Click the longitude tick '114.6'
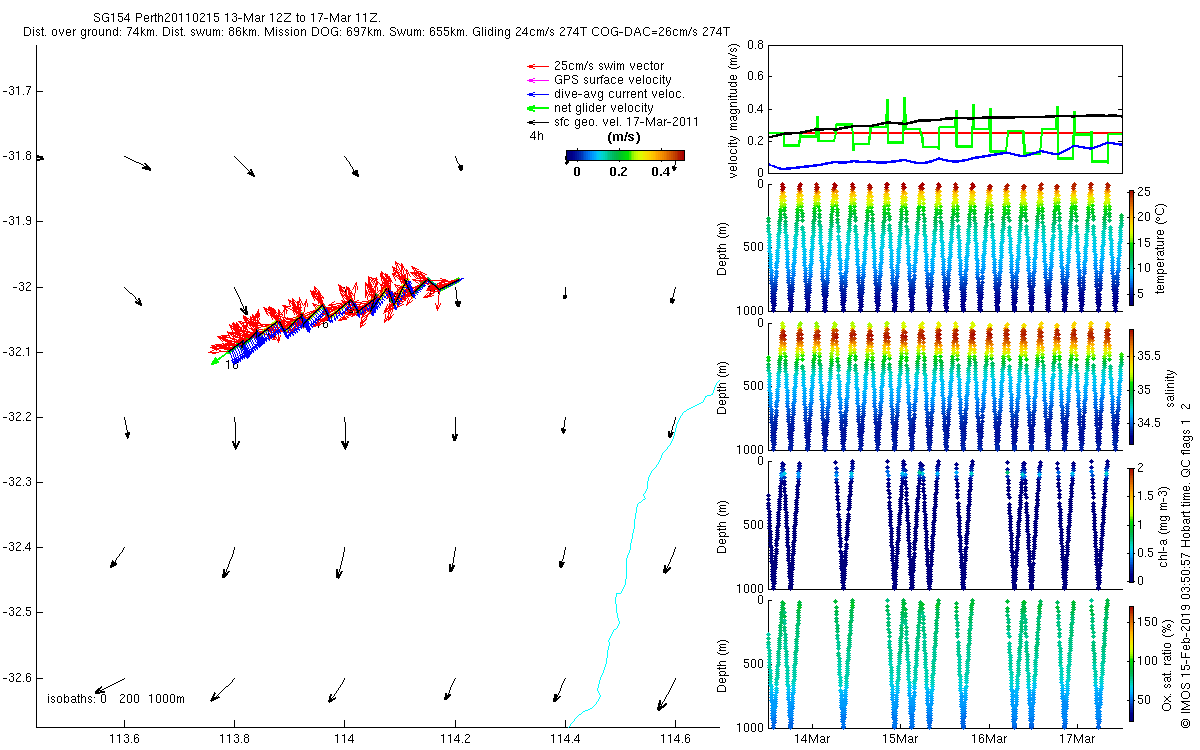The height and width of the screenshot is (750, 1200). coord(675,739)
